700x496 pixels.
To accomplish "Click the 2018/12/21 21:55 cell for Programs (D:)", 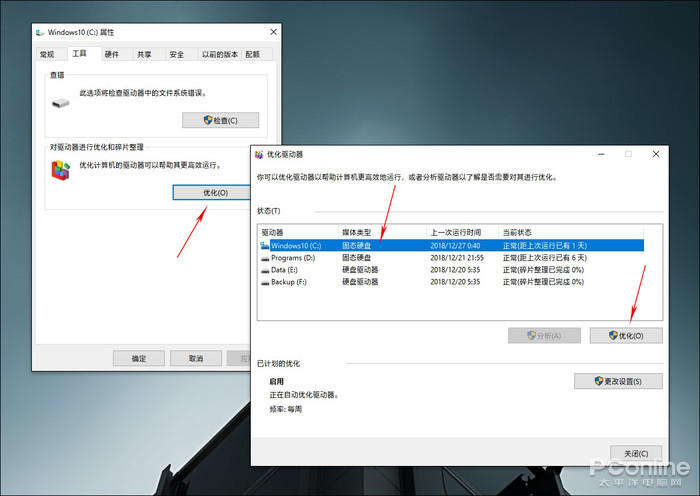I will coord(457,258).
